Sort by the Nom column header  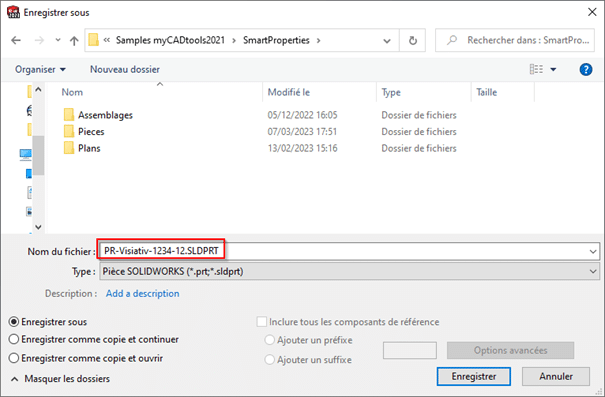[x=72, y=92]
